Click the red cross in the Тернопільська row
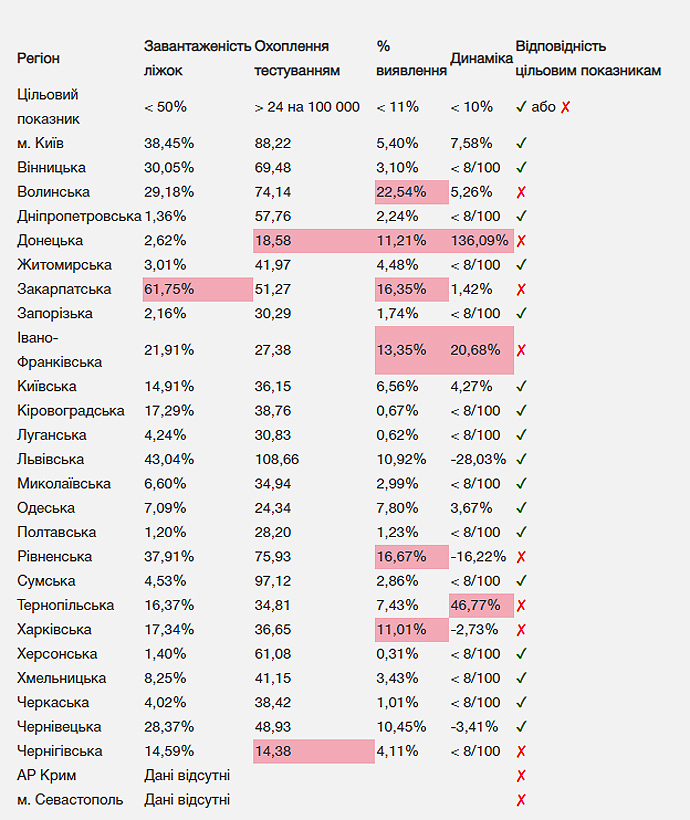 (x=521, y=605)
